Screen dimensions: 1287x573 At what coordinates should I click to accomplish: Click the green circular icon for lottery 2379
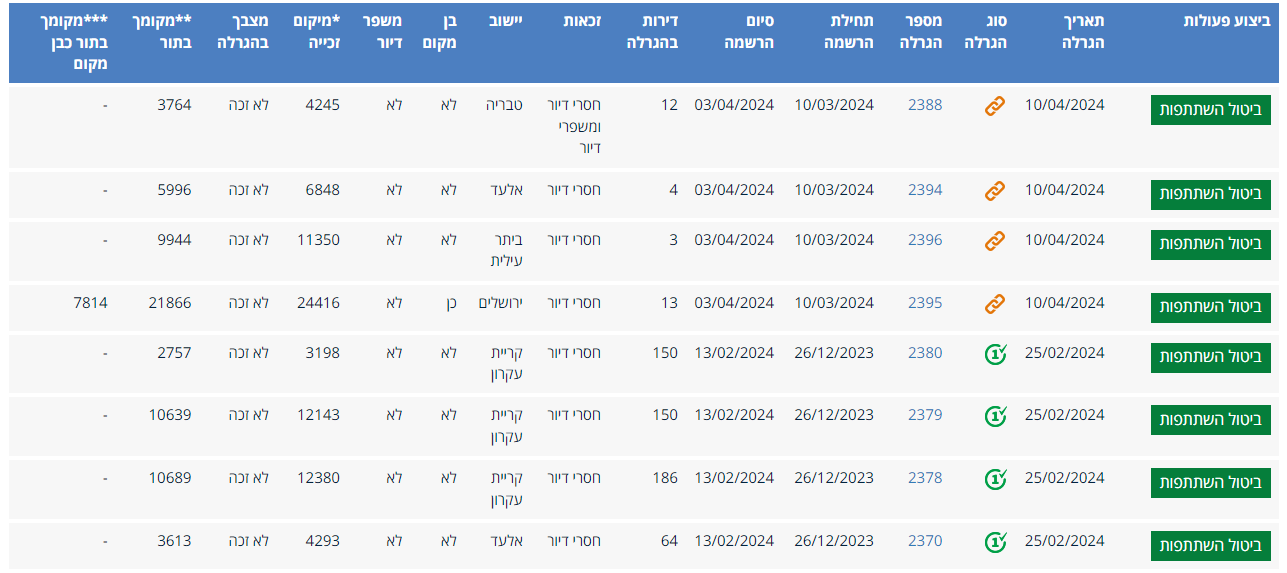994,416
